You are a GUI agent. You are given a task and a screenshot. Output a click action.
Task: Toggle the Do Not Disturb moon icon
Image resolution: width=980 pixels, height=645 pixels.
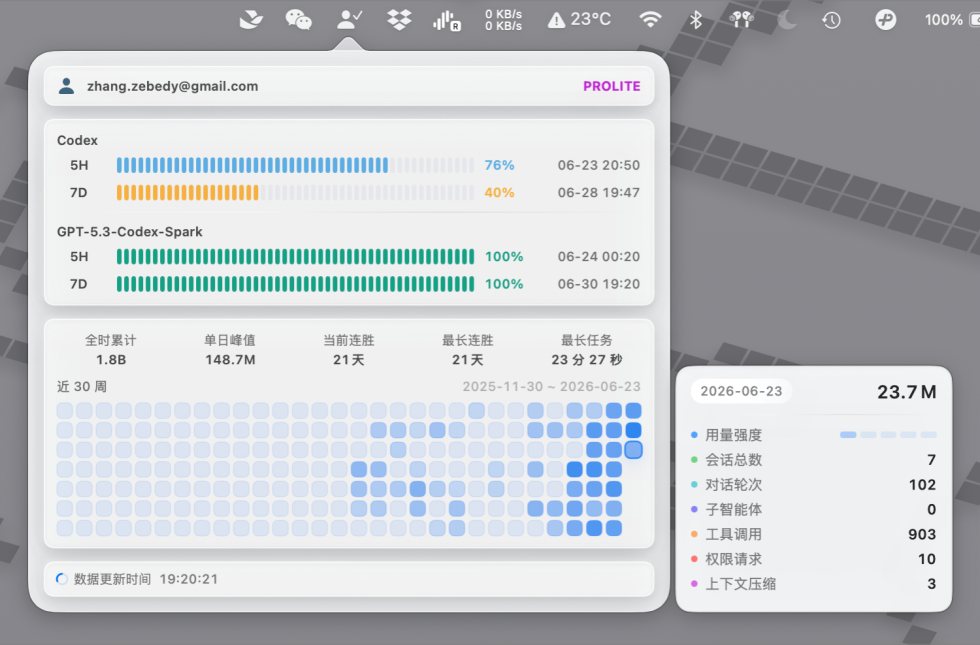(786, 20)
